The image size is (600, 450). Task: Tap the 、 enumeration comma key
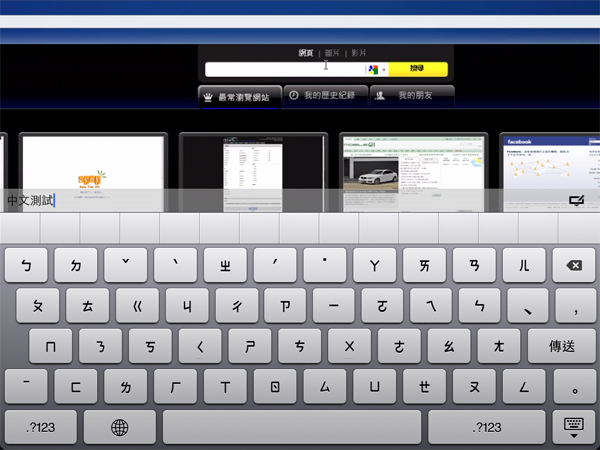pos(527,306)
